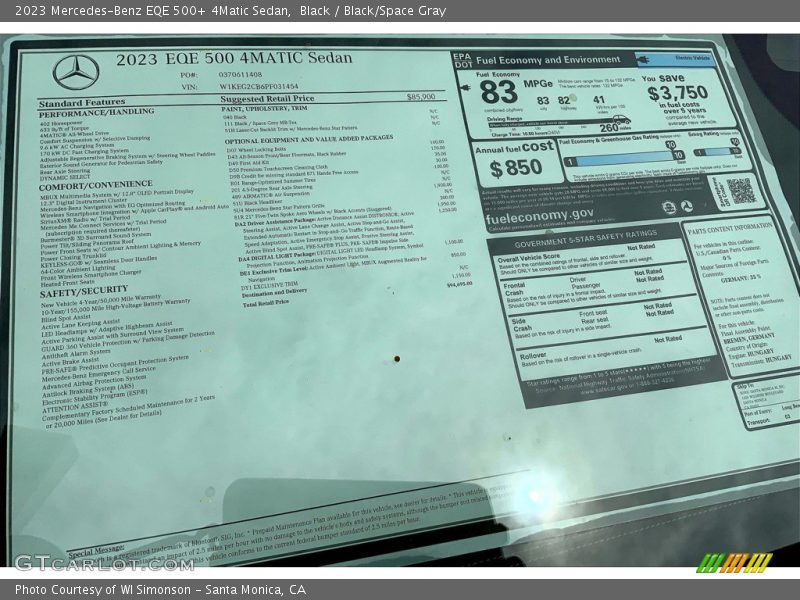
Task: Click the 'Engine: HUNGARY' line
Action: point(751,354)
